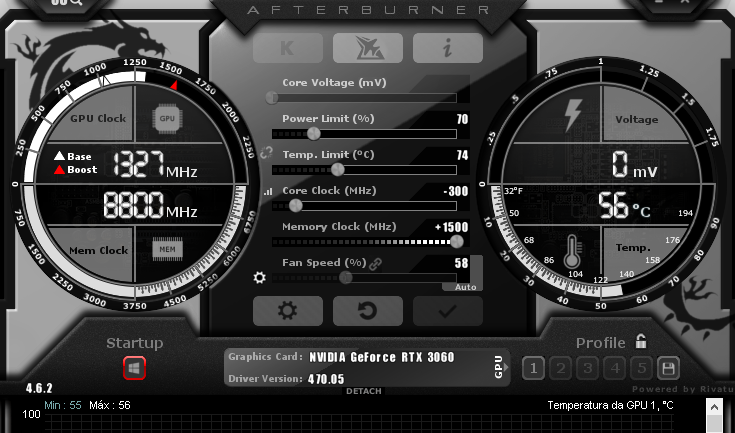Image resolution: width=735 pixels, height=433 pixels.
Task: Click the Fan Speed value 58
Action: 461,263
